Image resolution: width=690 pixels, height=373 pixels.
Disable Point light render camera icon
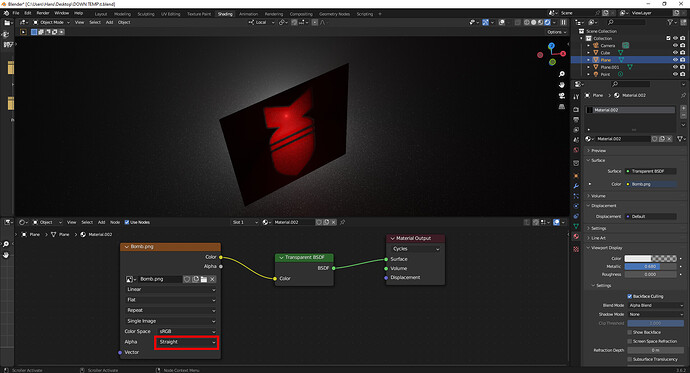click(x=683, y=74)
